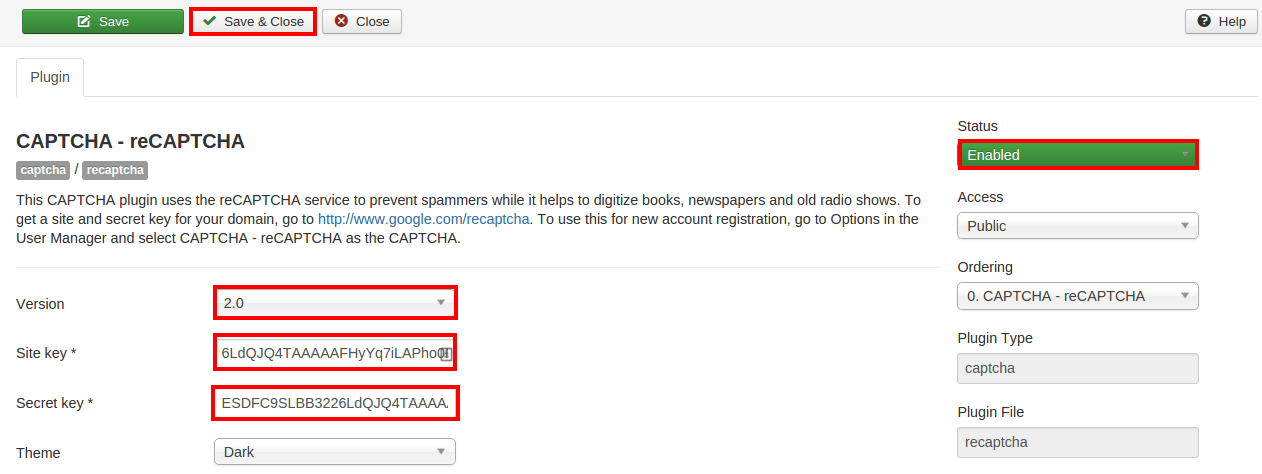This screenshot has width=1262, height=474.
Task: Focus the Secret key input field
Action: [335, 403]
